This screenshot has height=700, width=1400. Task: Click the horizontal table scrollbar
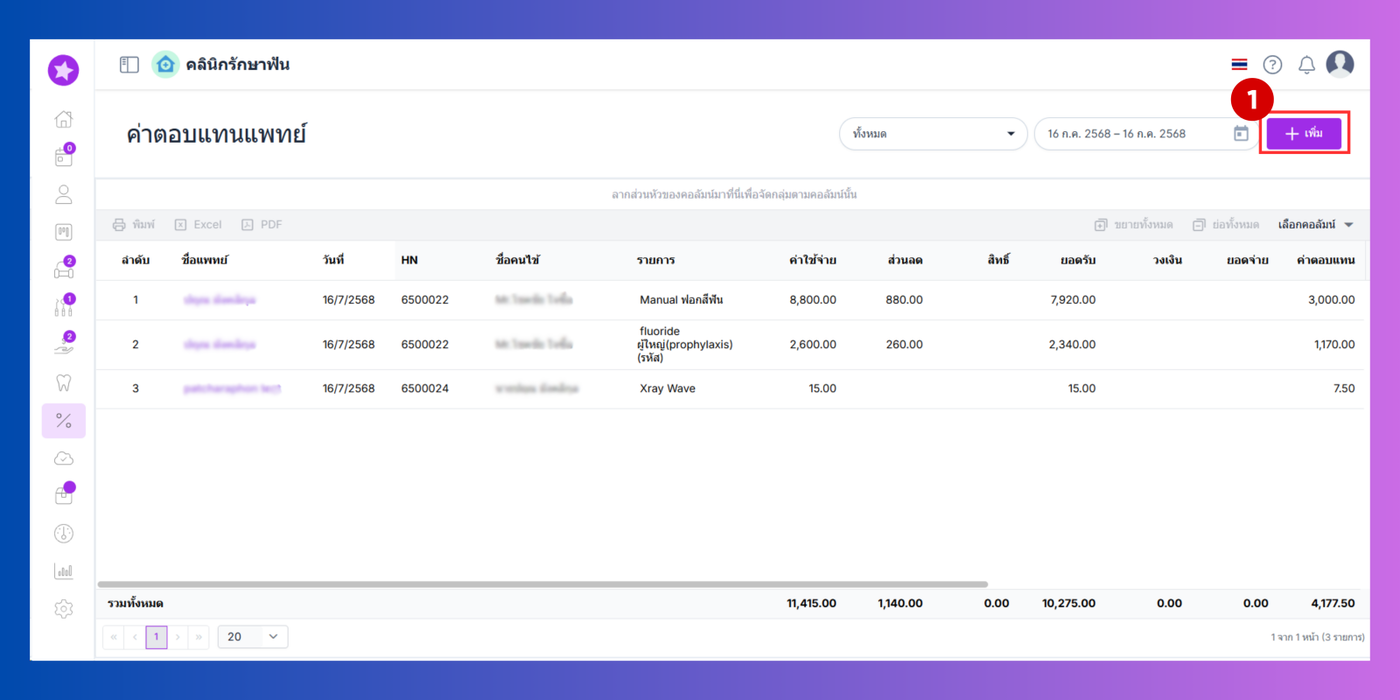pyautogui.click(x=543, y=584)
